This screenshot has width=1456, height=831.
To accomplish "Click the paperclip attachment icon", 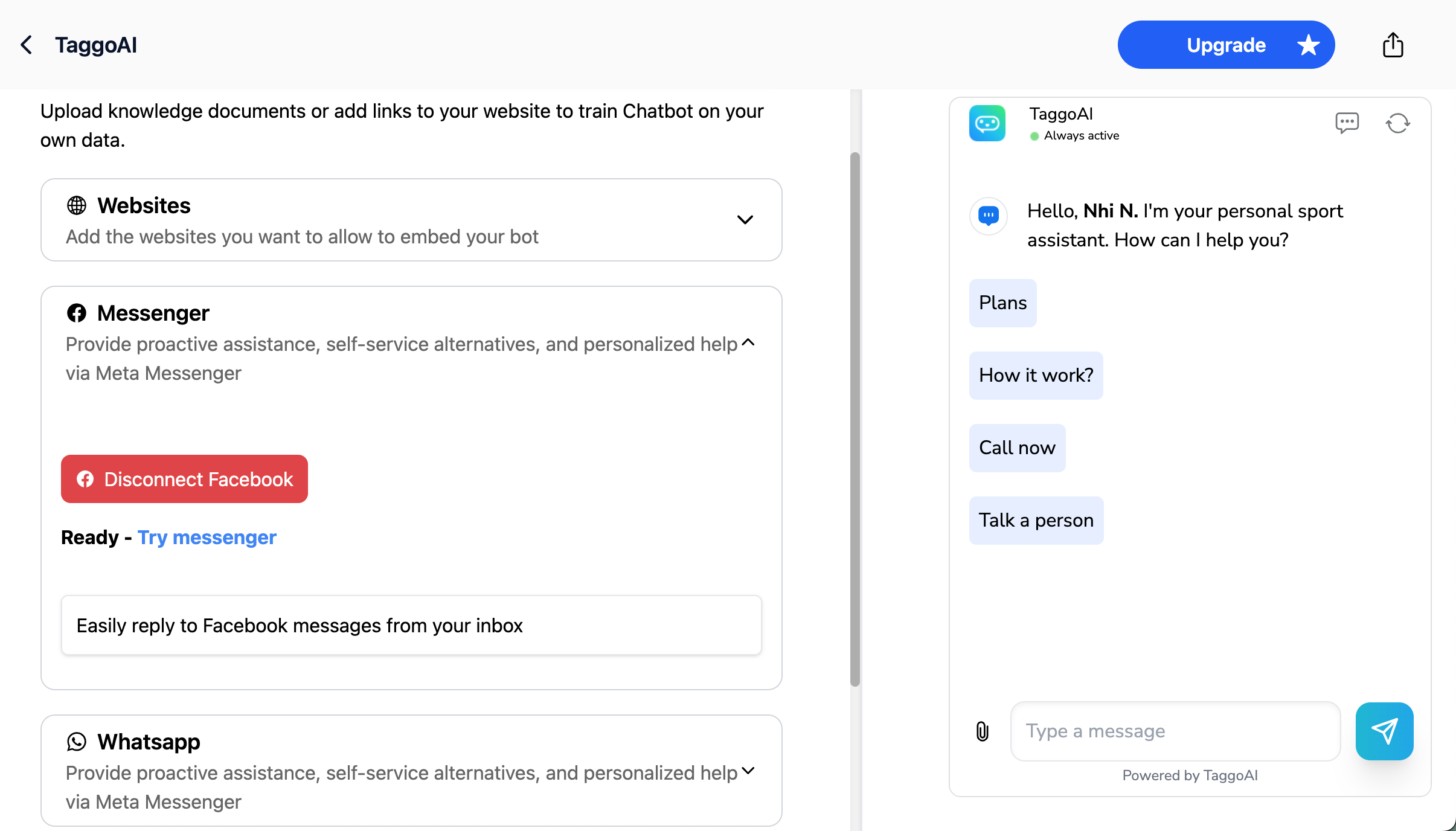I will coord(983,731).
